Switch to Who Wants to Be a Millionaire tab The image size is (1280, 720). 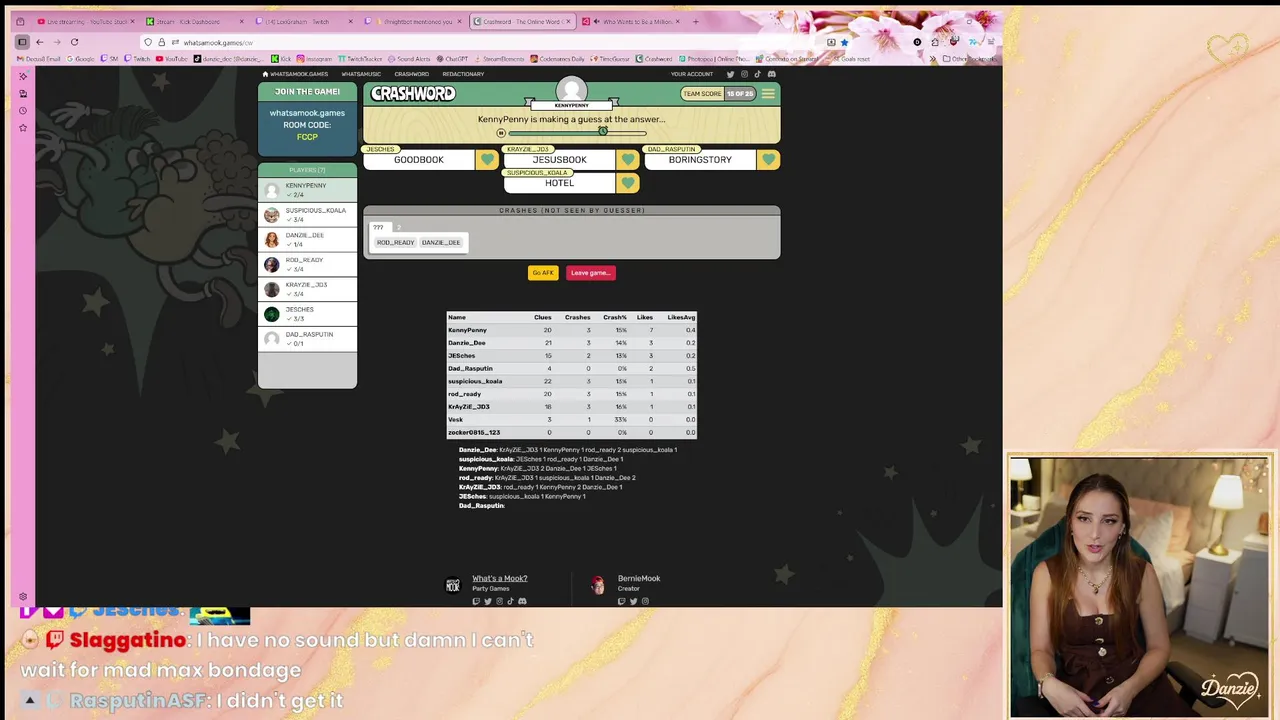pyautogui.click(x=630, y=21)
